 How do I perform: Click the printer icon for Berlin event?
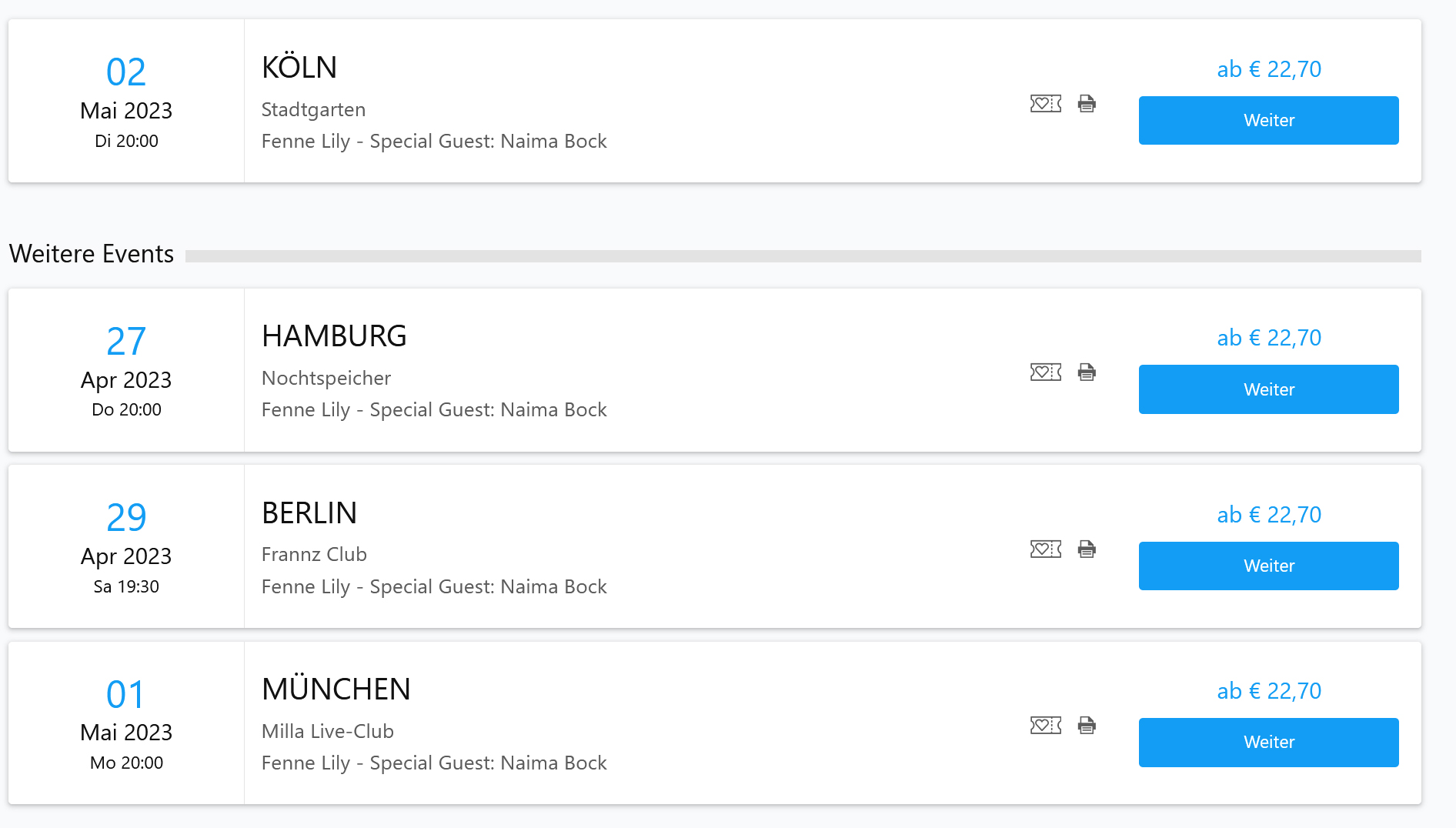[1087, 549]
